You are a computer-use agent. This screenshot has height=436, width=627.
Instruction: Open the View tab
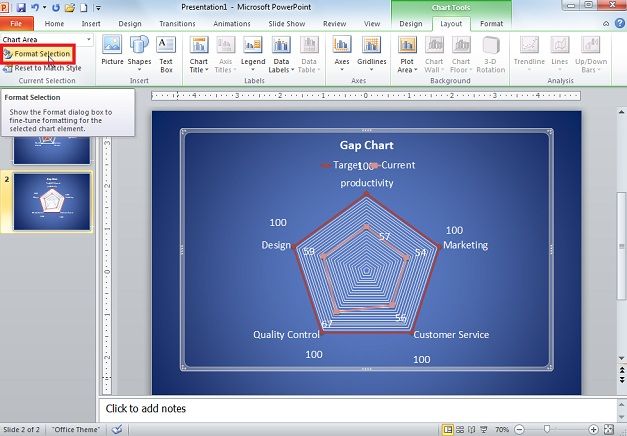372,24
